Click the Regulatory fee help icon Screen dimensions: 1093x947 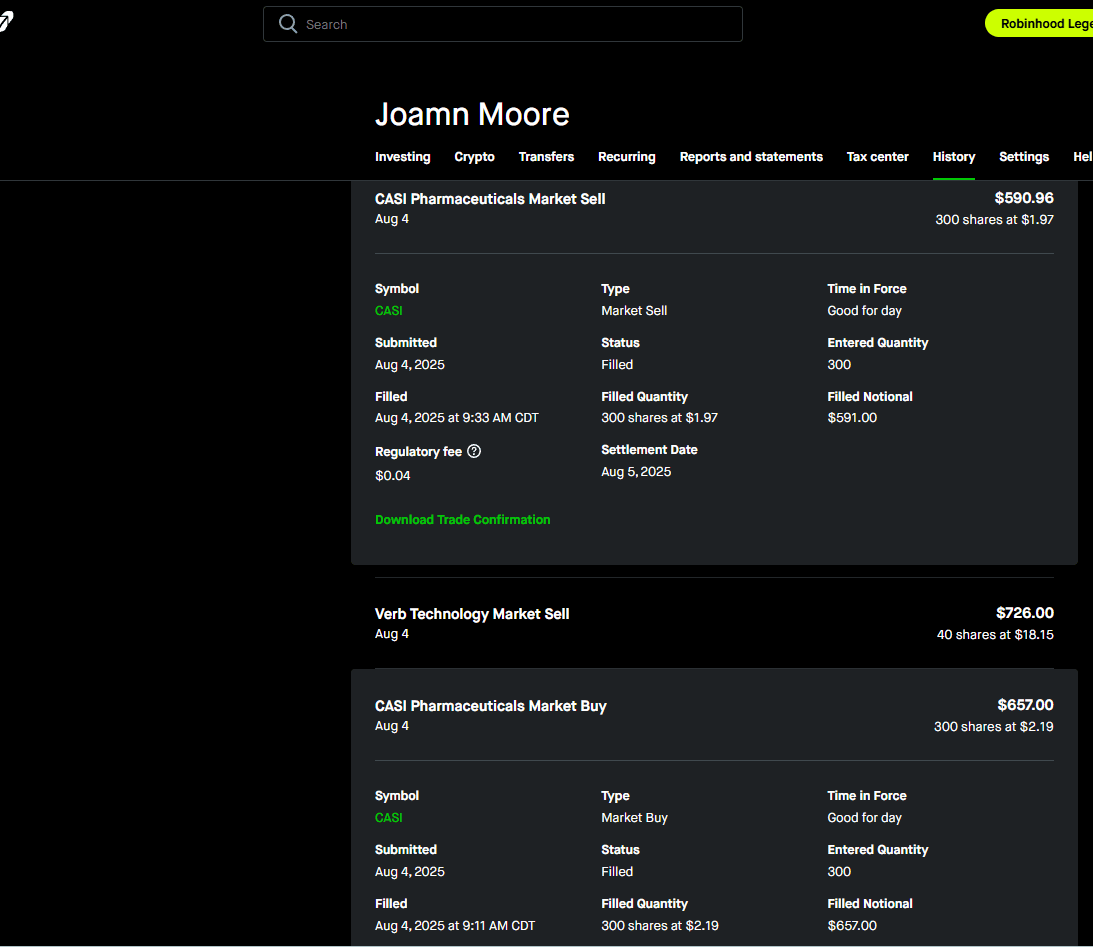coord(474,451)
